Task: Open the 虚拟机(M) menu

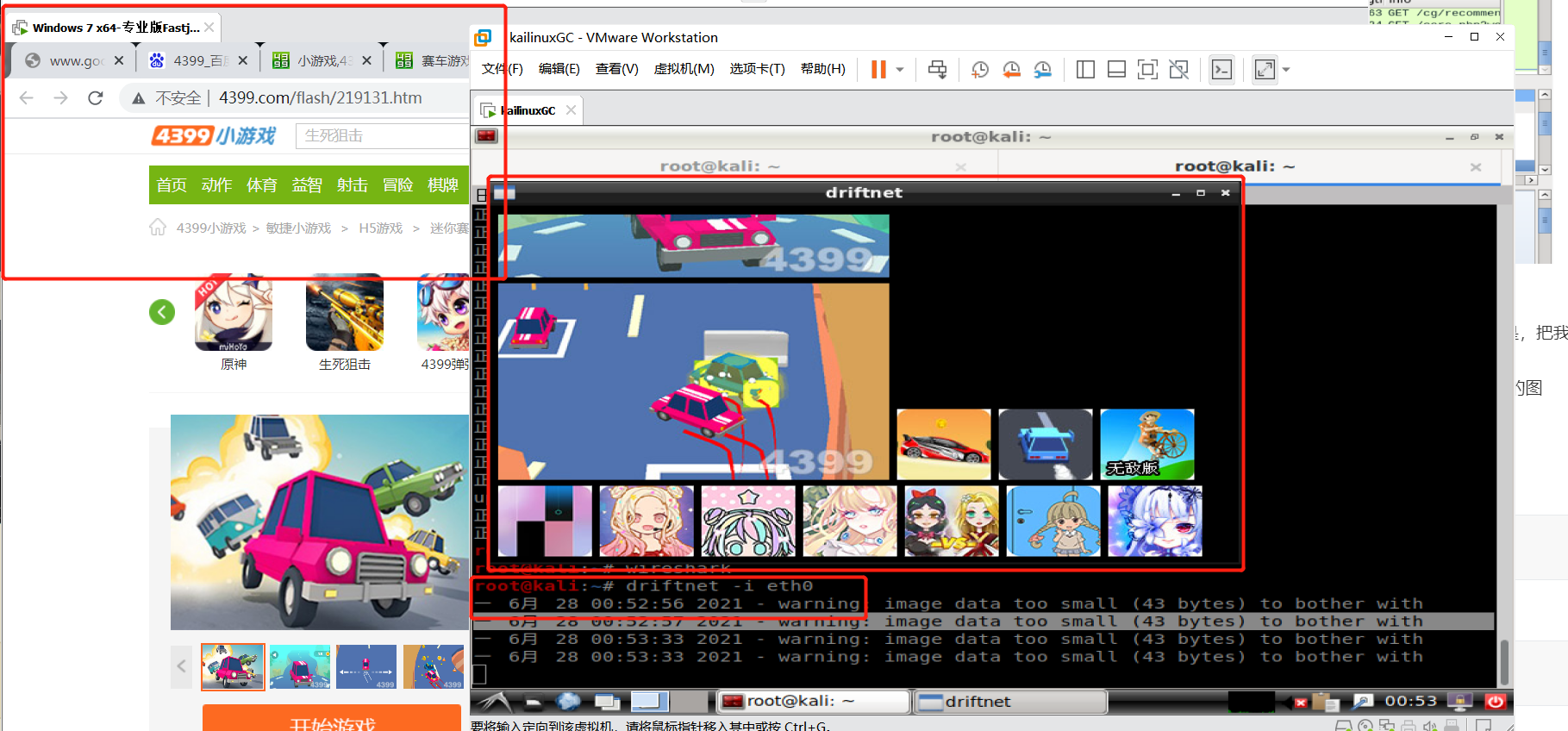Action: click(x=684, y=69)
